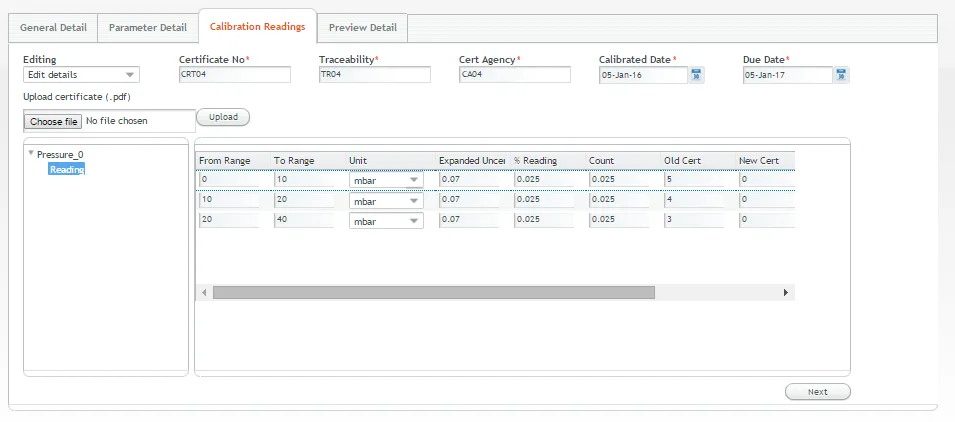Open the Due Date calendar picker
The height and width of the screenshot is (422, 955).
pyautogui.click(x=841, y=75)
